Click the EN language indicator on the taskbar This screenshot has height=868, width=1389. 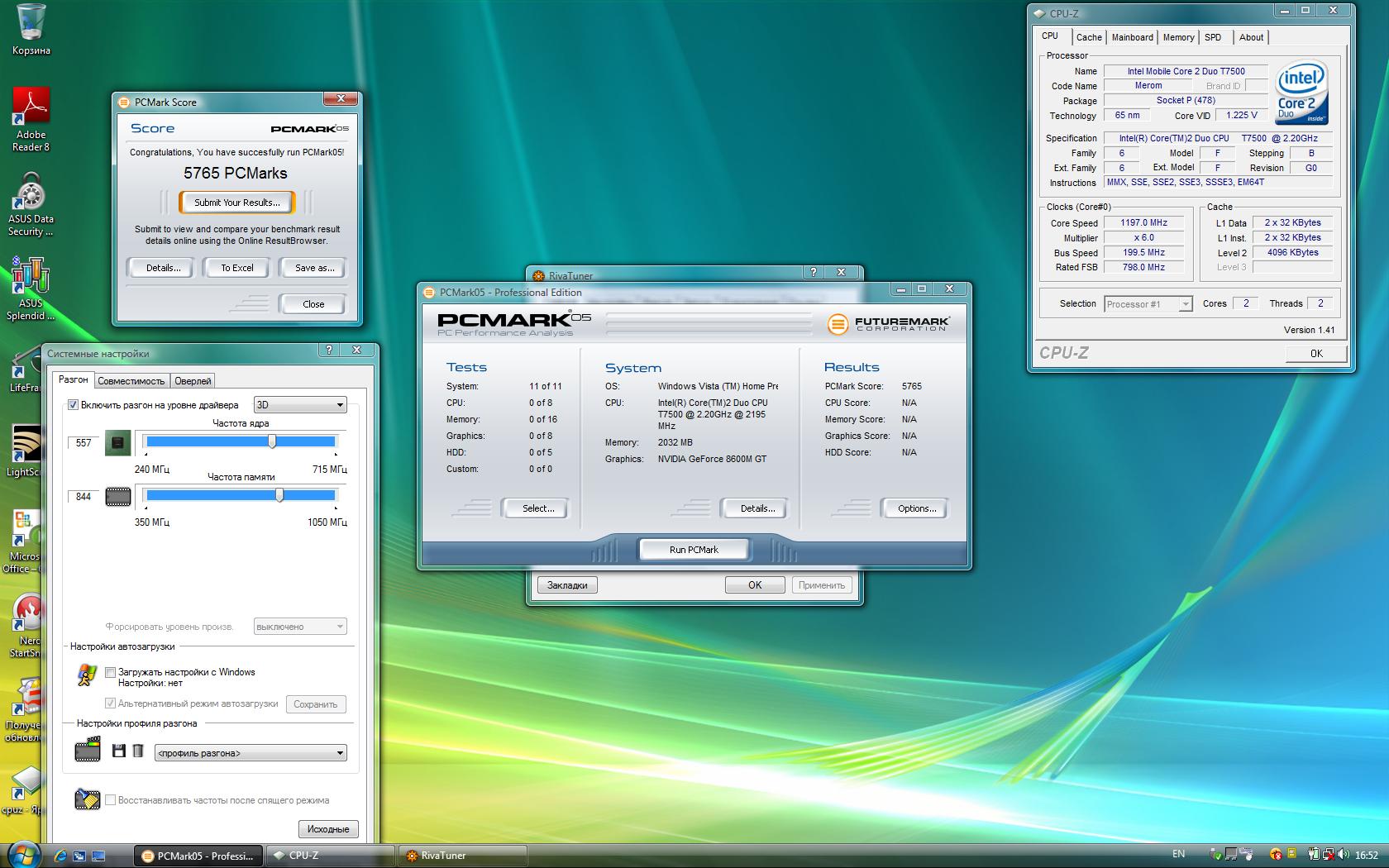click(1178, 854)
